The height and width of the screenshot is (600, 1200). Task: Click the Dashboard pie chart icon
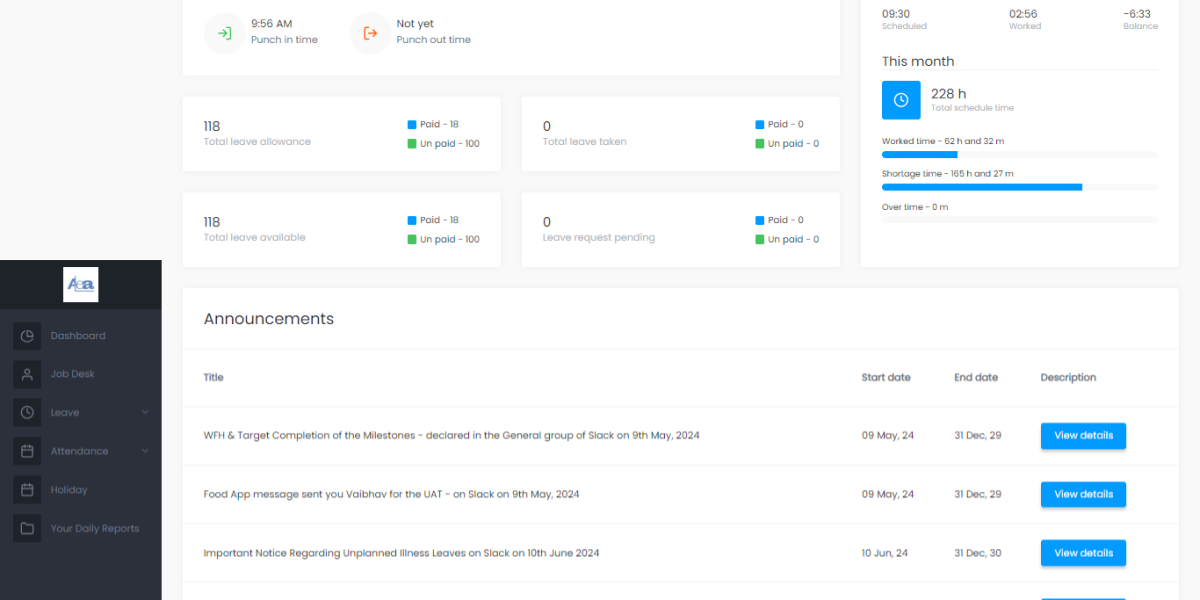[x=27, y=336]
